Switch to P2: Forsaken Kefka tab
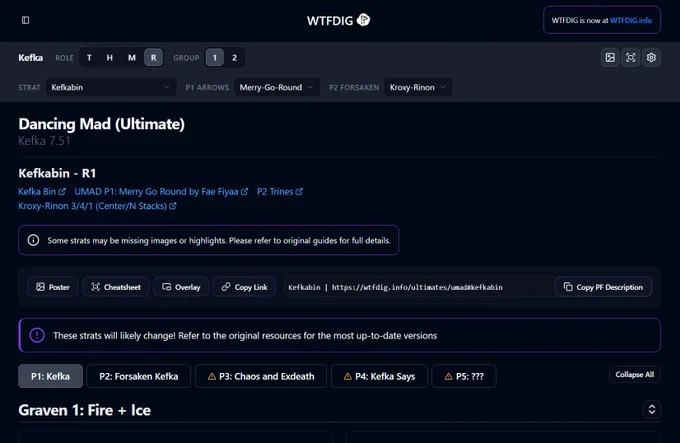 (139, 376)
